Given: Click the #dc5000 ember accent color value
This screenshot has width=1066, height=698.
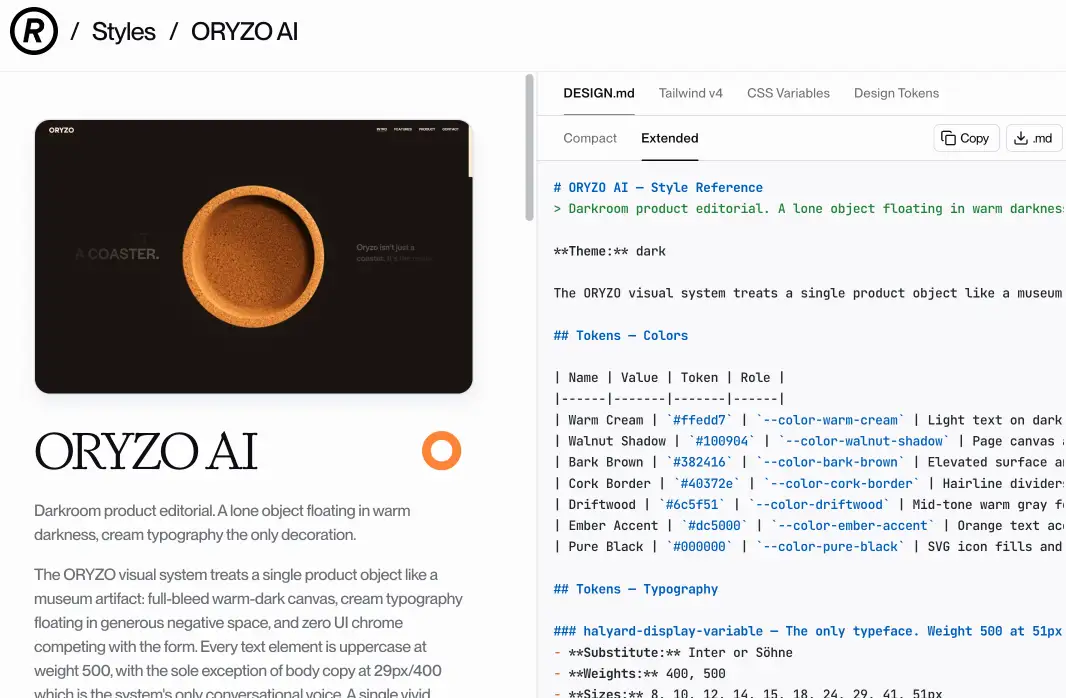Looking at the screenshot, I should click(x=713, y=525).
